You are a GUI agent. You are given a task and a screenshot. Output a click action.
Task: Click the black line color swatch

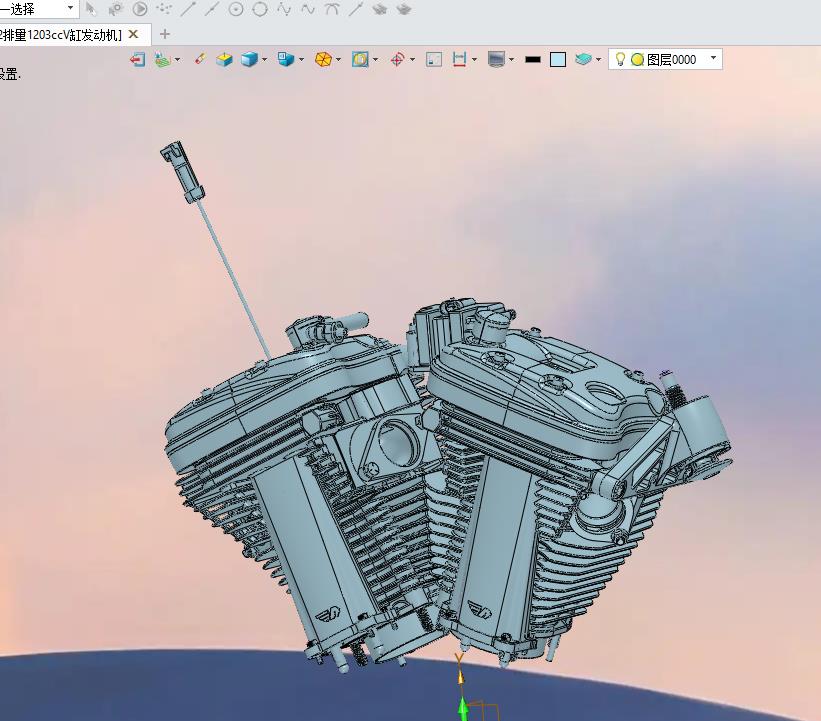pyautogui.click(x=532, y=60)
